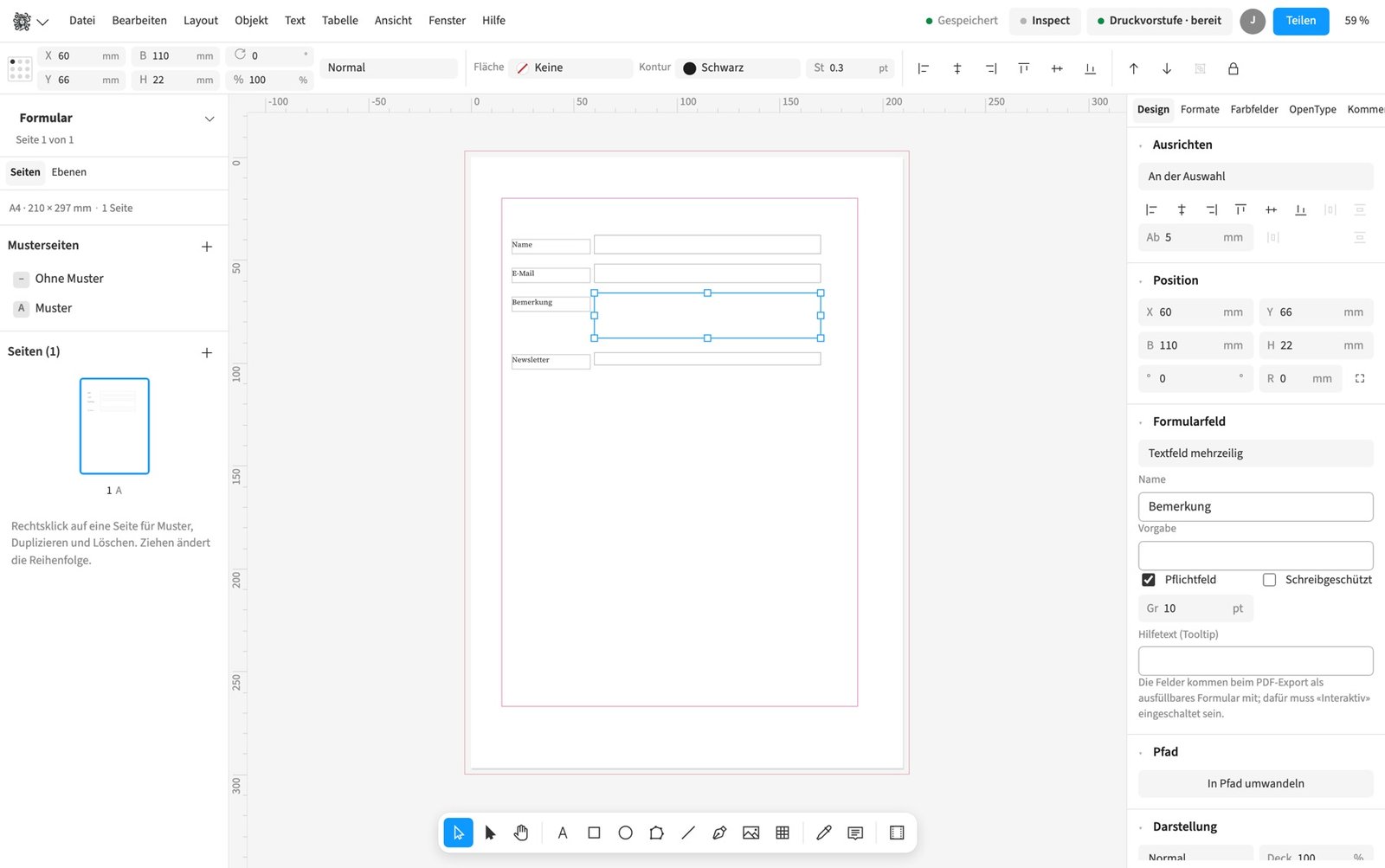Add a new Musterseite with the plus icon
Screen dimensions: 1385x868
click(x=207, y=247)
